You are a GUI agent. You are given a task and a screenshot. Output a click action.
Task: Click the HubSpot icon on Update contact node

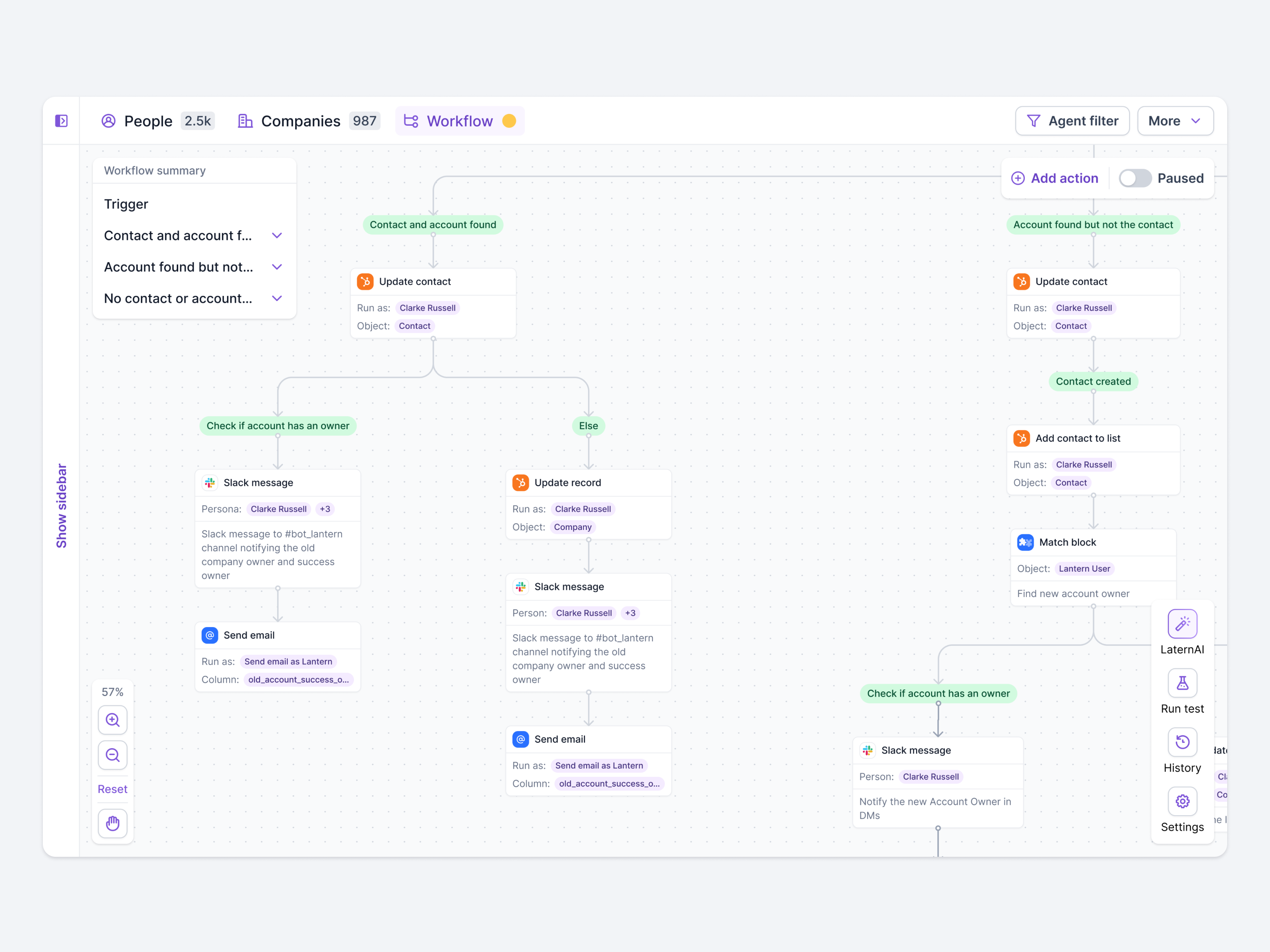pyautogui.click(x=366, y=281)
